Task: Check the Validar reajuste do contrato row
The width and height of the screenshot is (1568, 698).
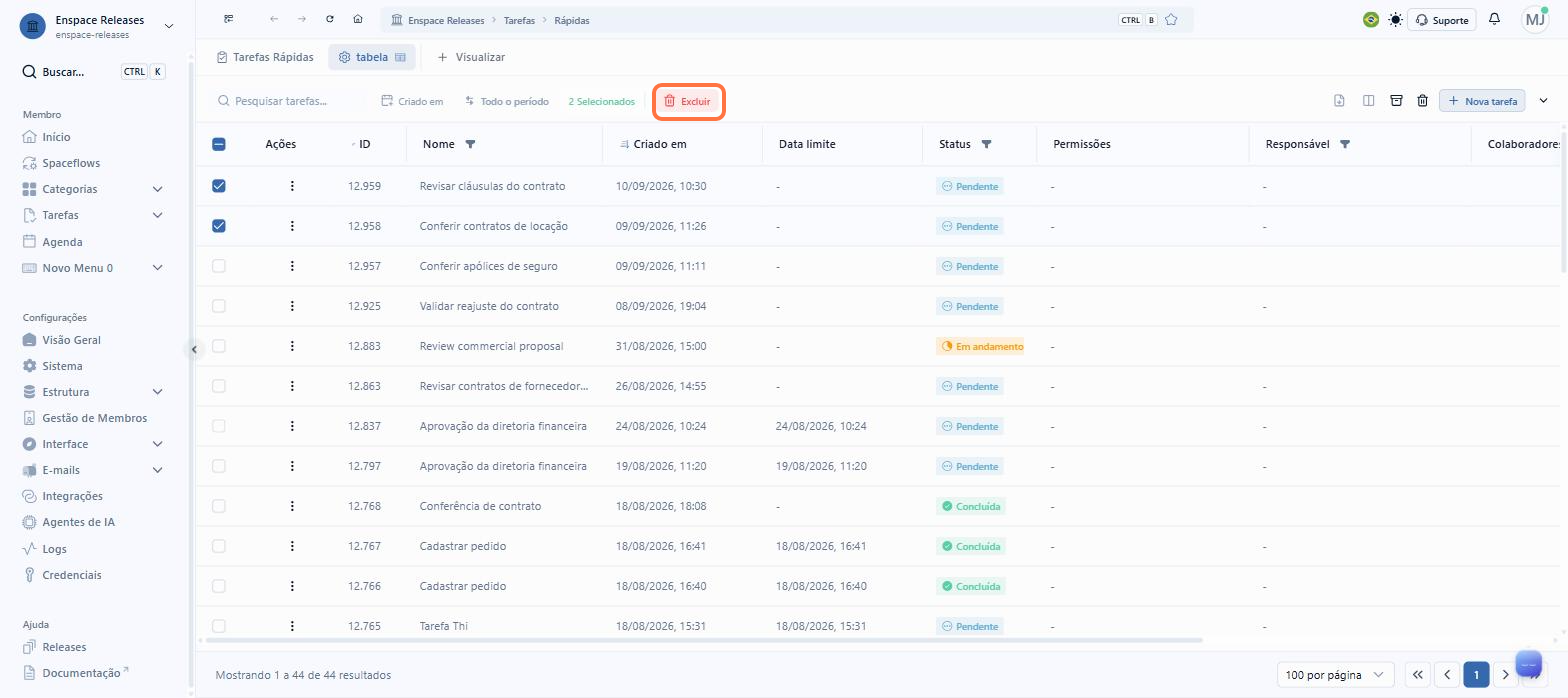Action: point(219,306)
